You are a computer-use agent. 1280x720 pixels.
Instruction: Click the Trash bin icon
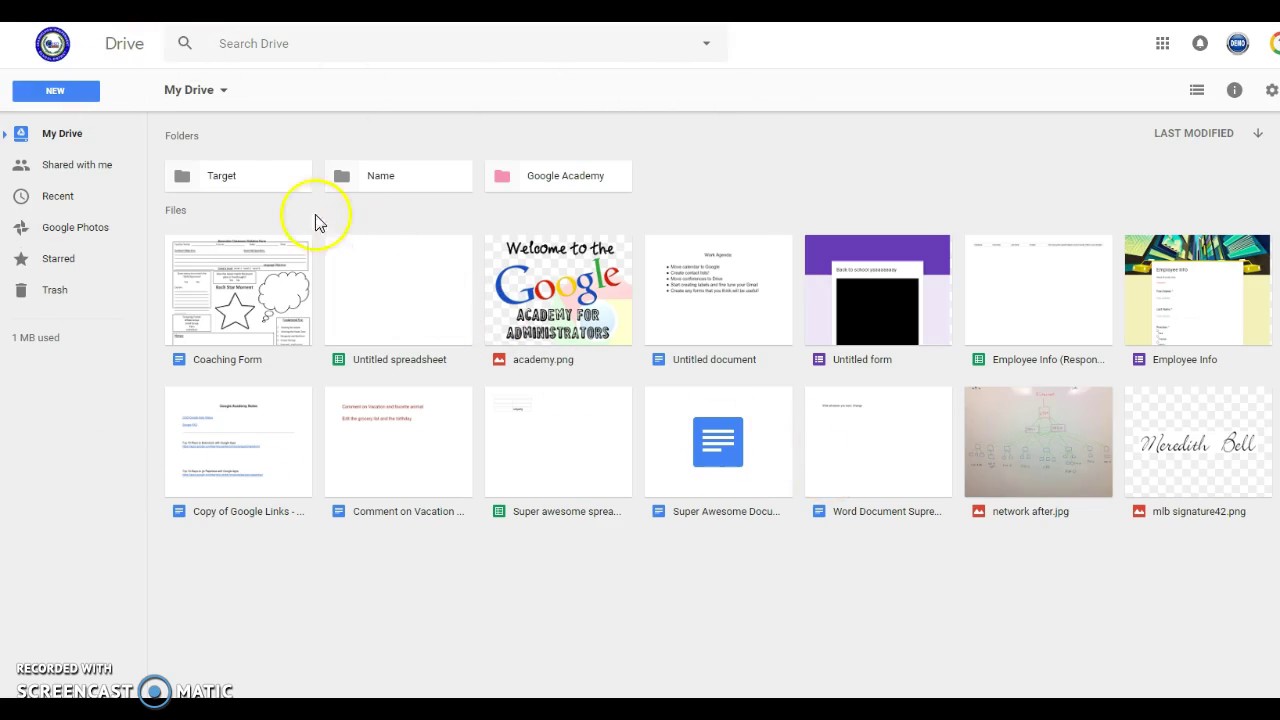[21, 290]
